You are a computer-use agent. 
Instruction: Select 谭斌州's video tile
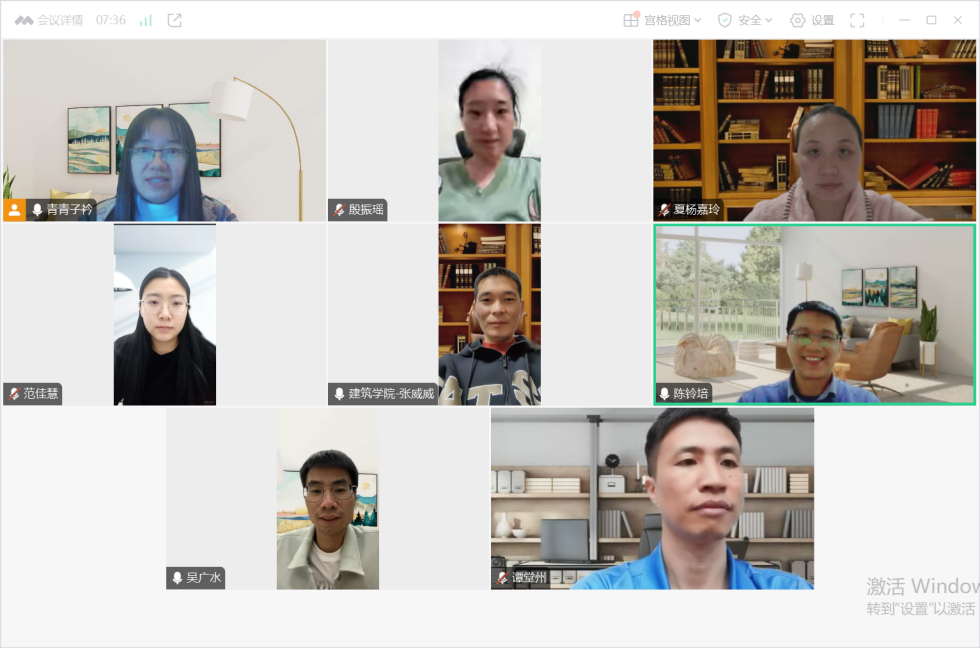[x=652, y=498]
